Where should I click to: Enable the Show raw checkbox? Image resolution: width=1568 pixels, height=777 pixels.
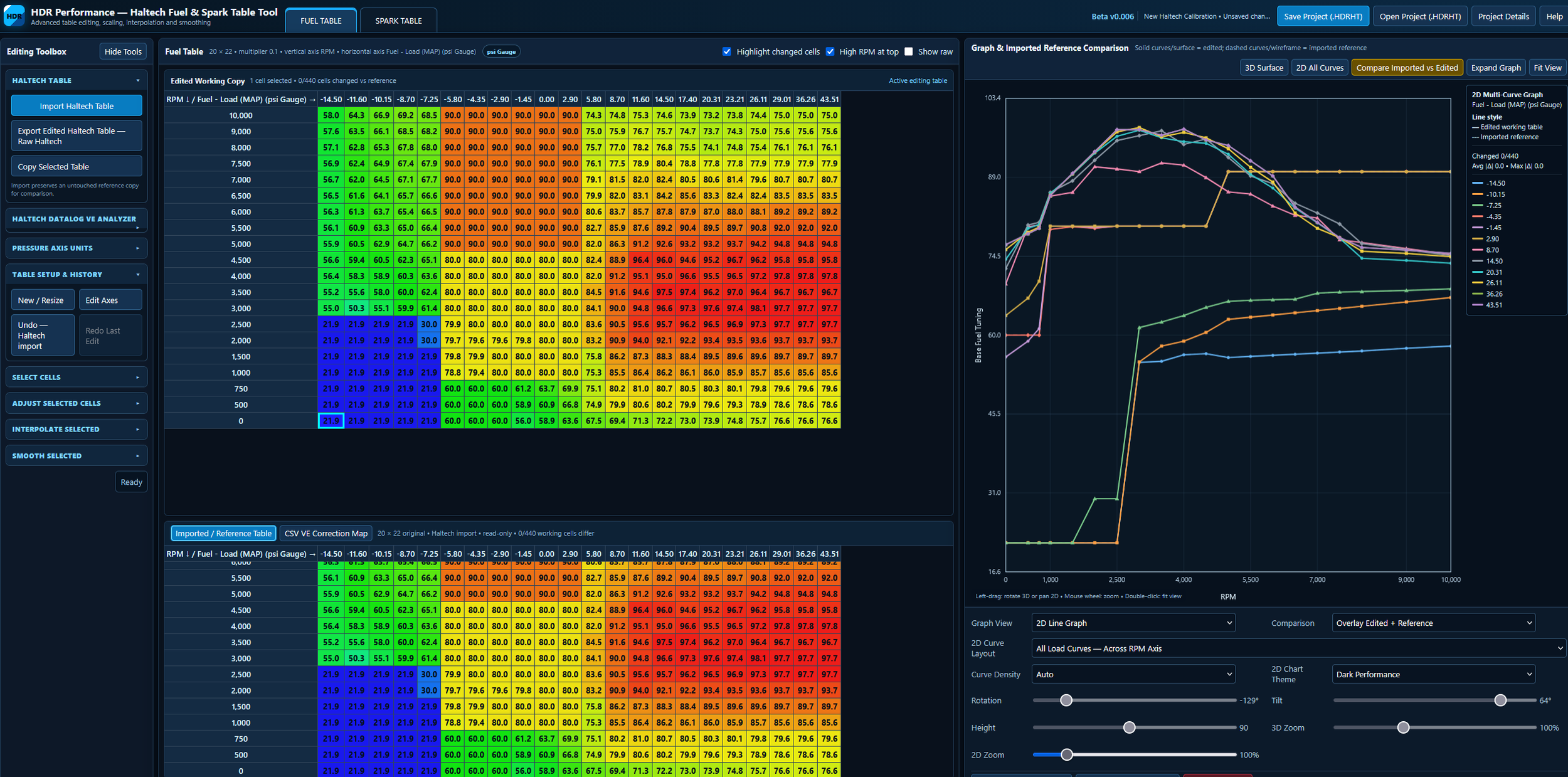click(908, 51)
